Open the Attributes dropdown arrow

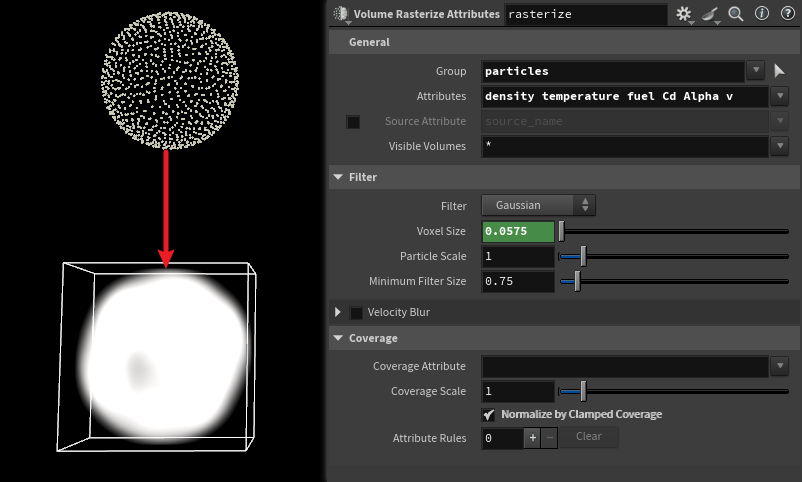(x=780, y=96)
